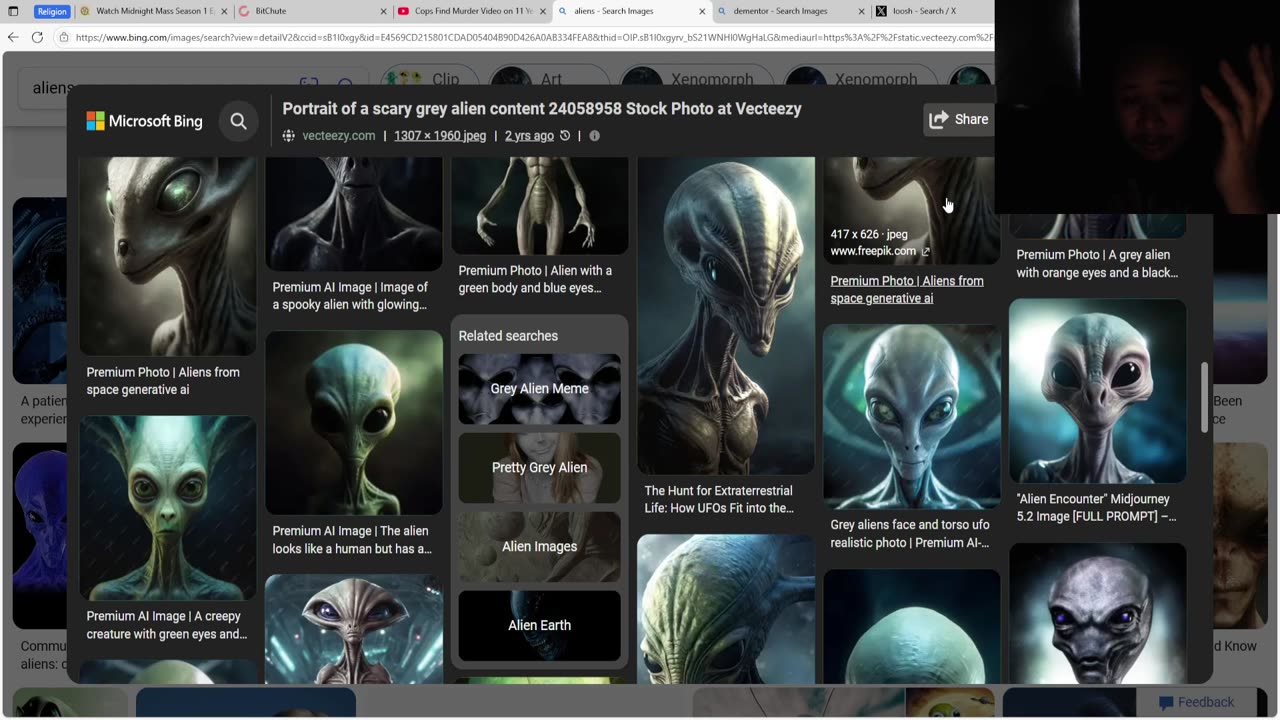This screenshot has height=720, width=1280.
Task: Open Grey aliens face and torso ufo thumbnail
Action: pos(912,416)
